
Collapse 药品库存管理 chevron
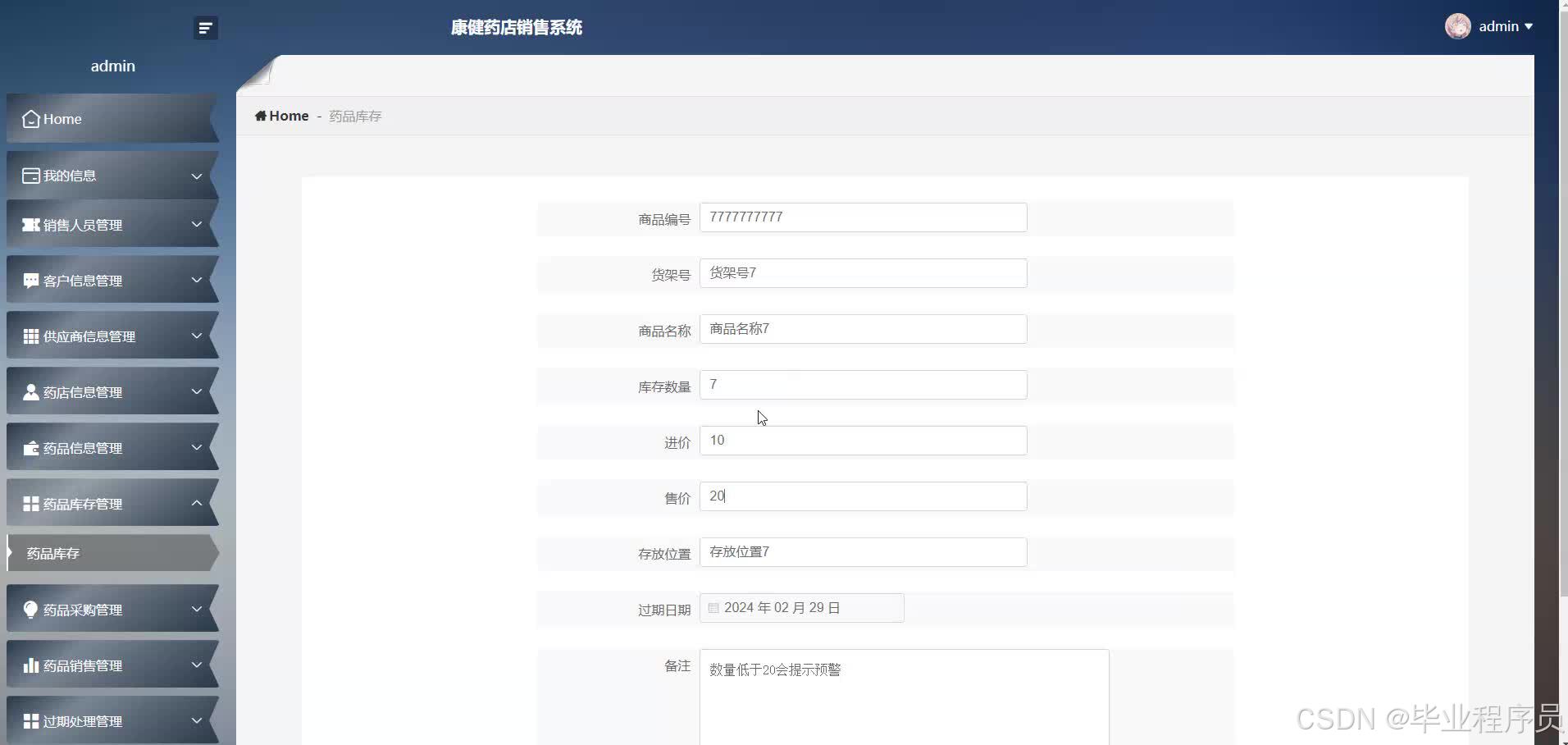click(197, 503)
